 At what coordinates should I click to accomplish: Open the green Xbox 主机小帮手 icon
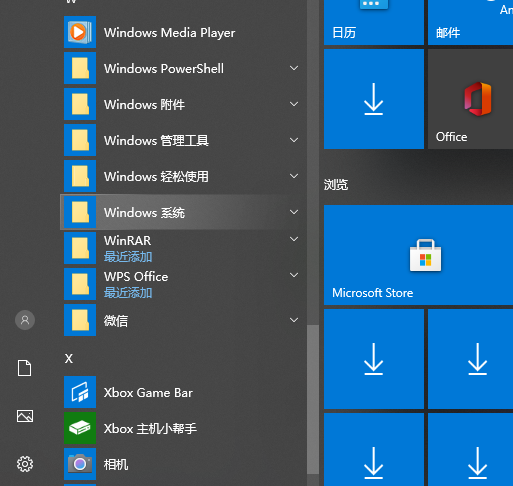[x=80, y=428]
